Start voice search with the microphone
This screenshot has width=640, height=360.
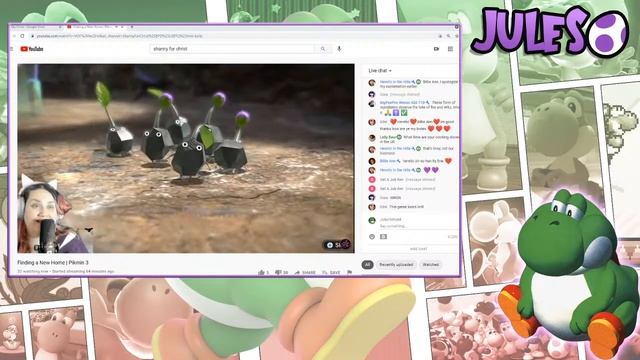pos(339,49)
